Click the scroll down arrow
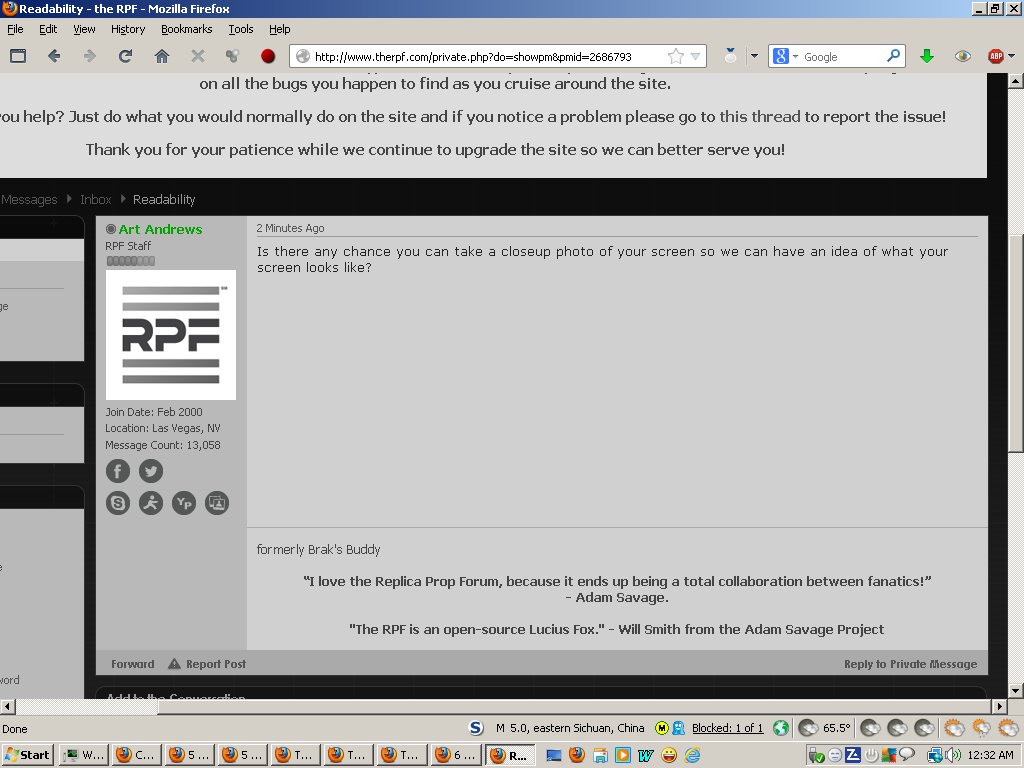 coord(1016,690)
